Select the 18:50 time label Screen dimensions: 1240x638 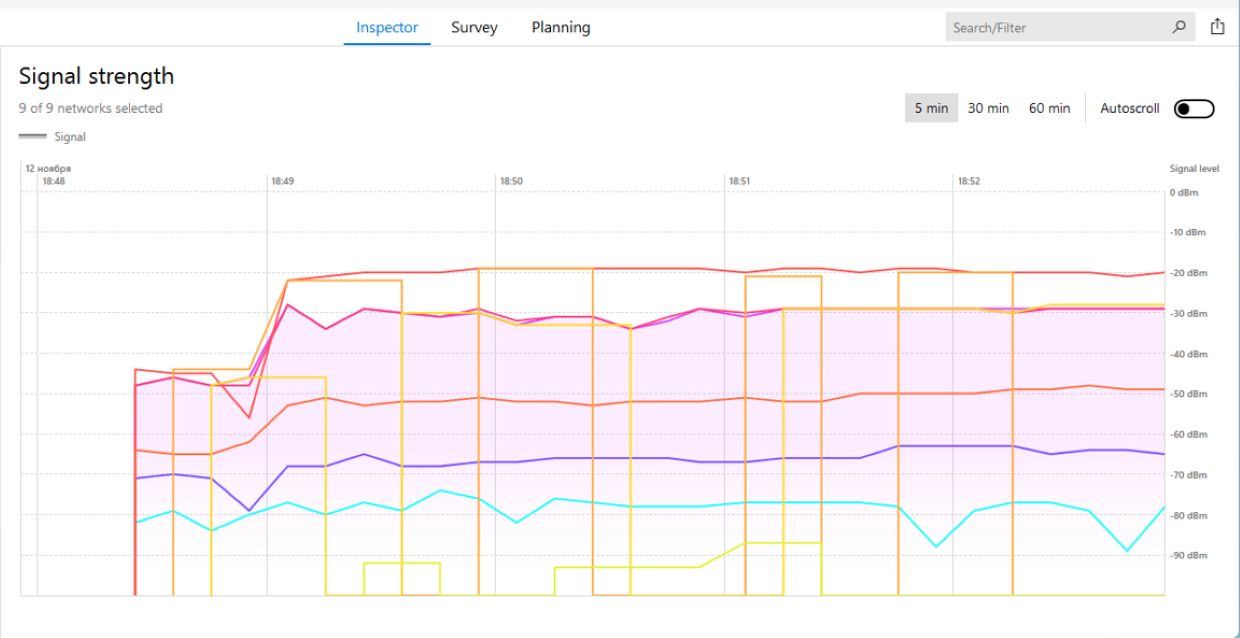coord(511,182)
